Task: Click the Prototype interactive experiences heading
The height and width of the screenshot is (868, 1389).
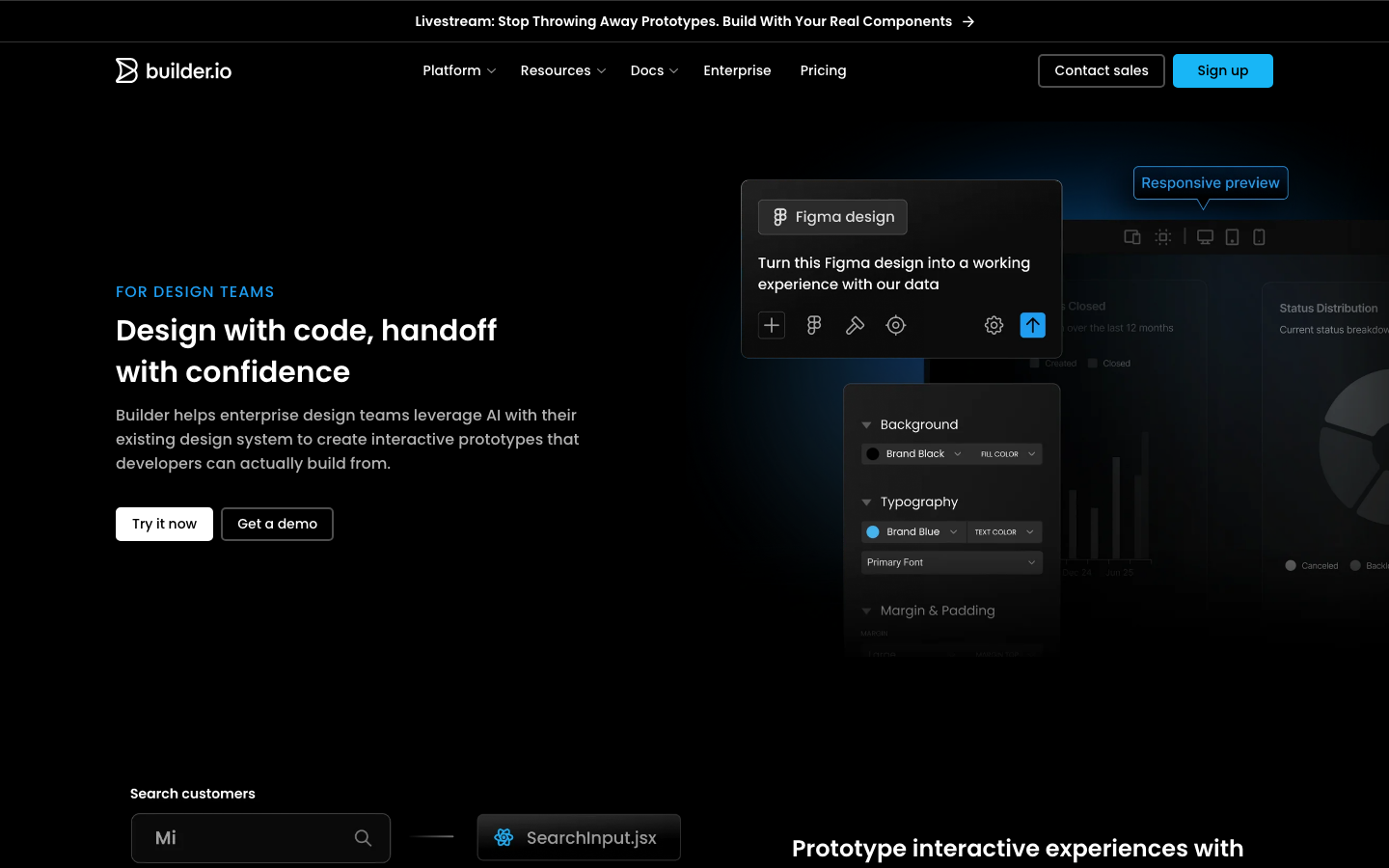Action: (1018, 849)
